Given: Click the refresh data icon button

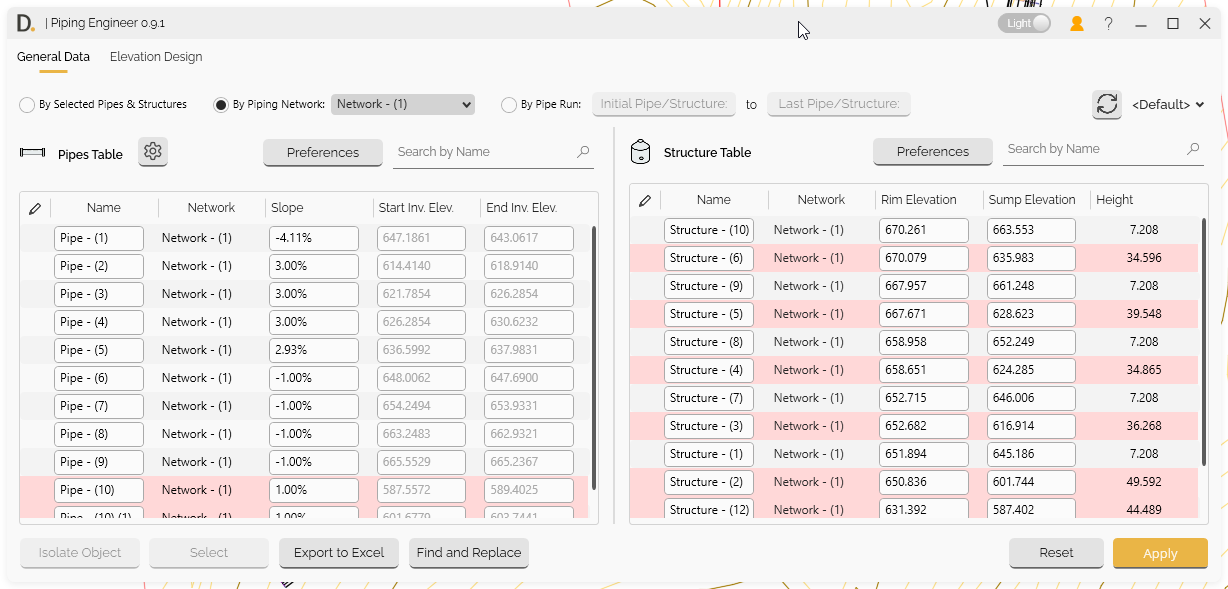Looking at the screenshot, I should 1107,104.
